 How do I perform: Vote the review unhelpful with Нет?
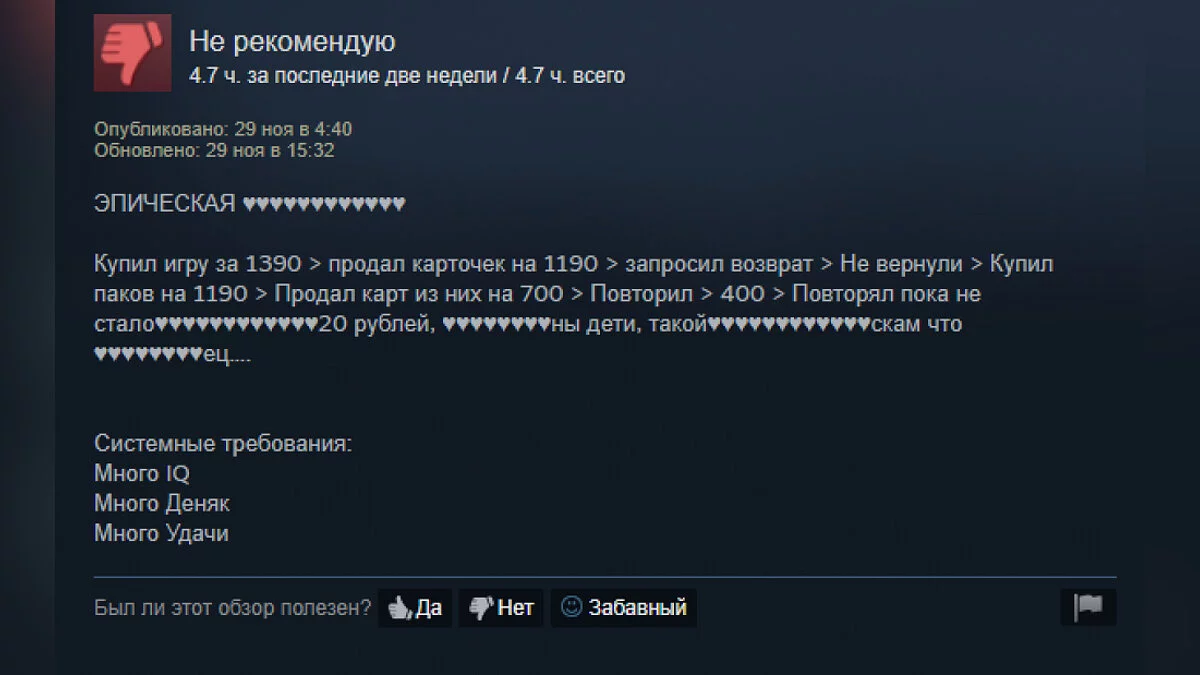coord(501,607)
